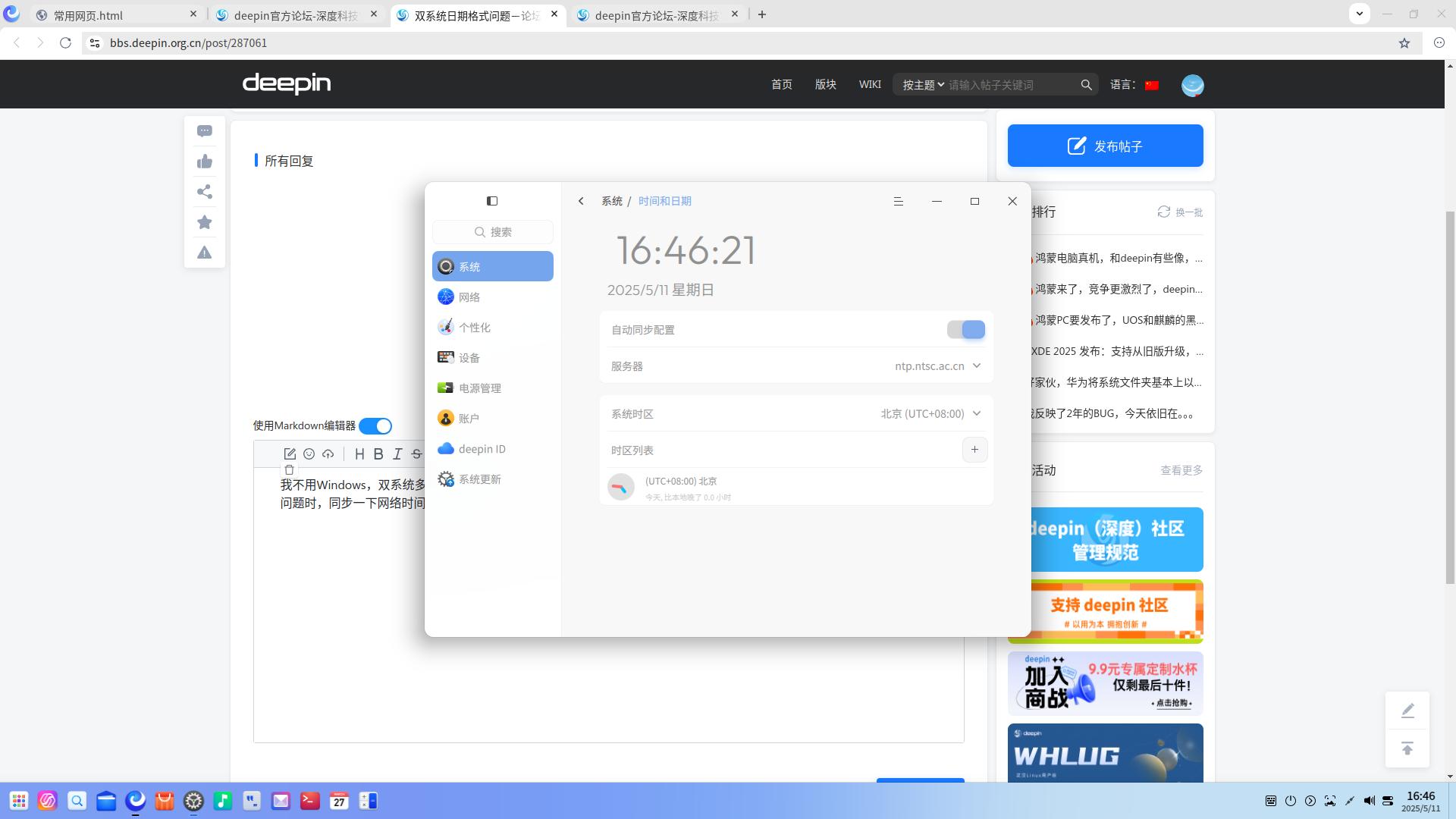The height and width of the screenshot is (819, 1456).
Task: Expand the browser tab list chevron
Action: pyautogui.click(x=1360, y=14)
